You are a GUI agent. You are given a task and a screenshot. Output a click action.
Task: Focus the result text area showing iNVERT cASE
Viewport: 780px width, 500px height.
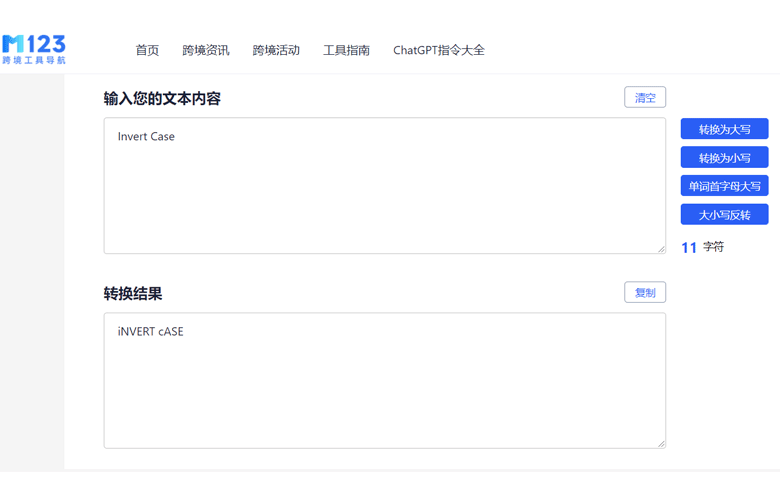[385, 381]
